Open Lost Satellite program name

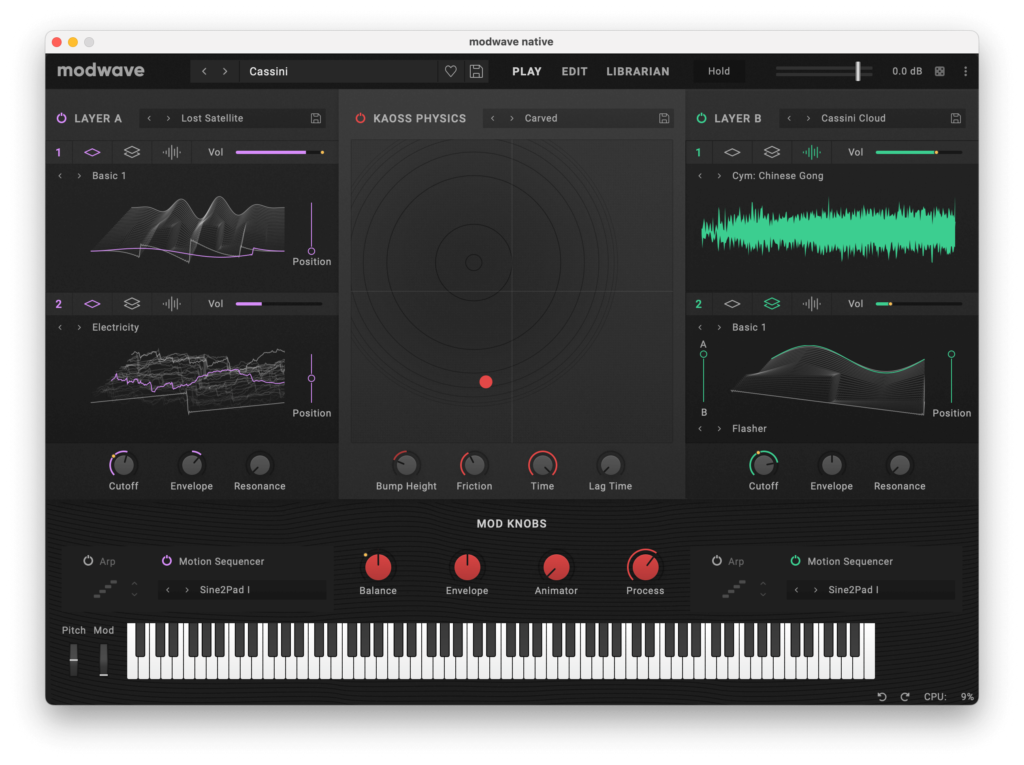(x=212, y=118)
